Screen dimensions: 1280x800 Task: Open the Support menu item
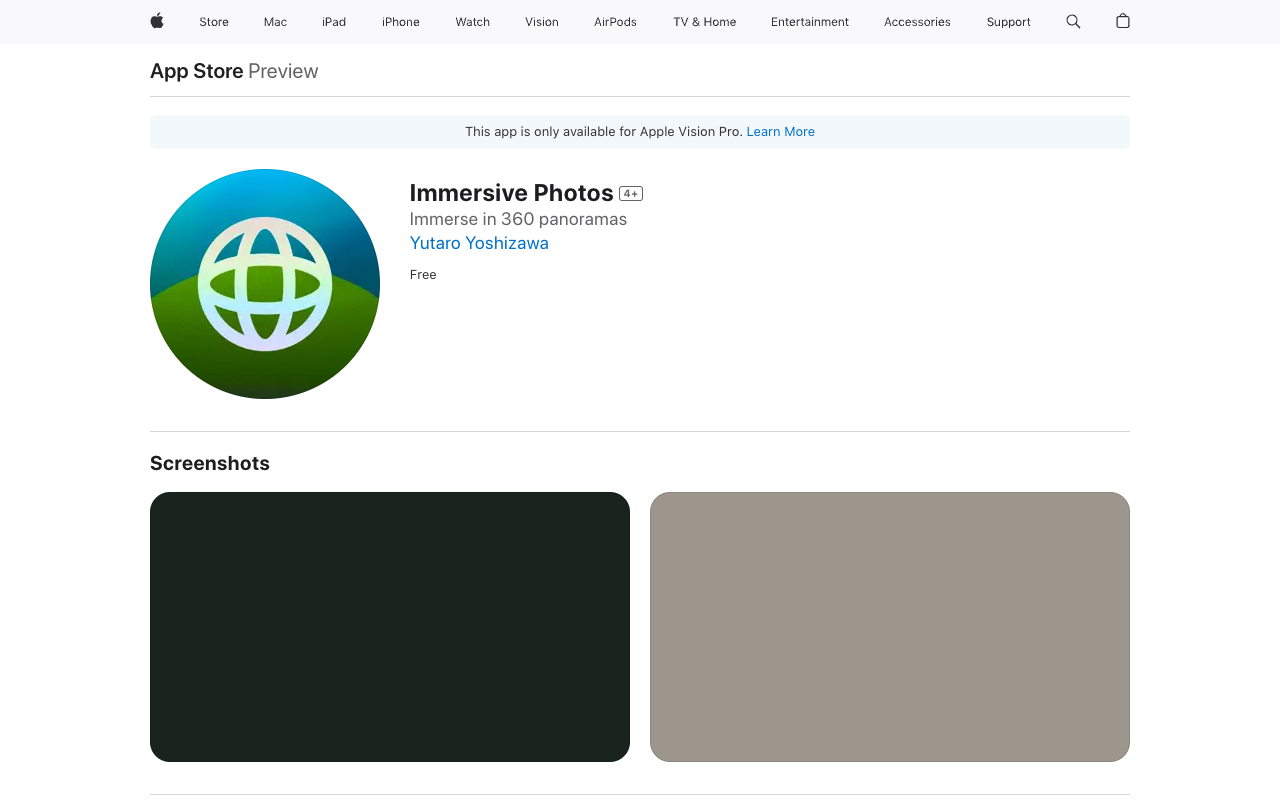pos(1008,22)
